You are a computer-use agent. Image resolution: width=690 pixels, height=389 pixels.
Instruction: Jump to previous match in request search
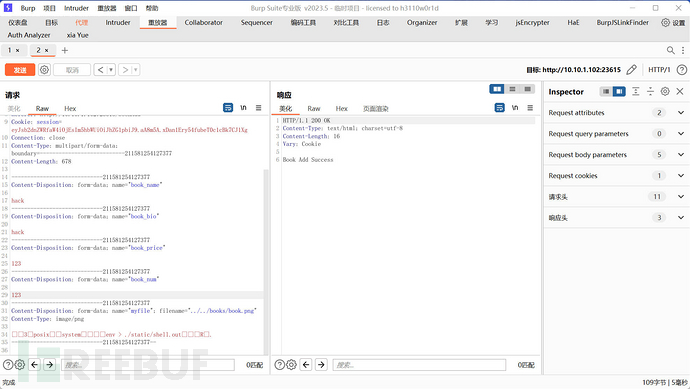click(35, 364)
